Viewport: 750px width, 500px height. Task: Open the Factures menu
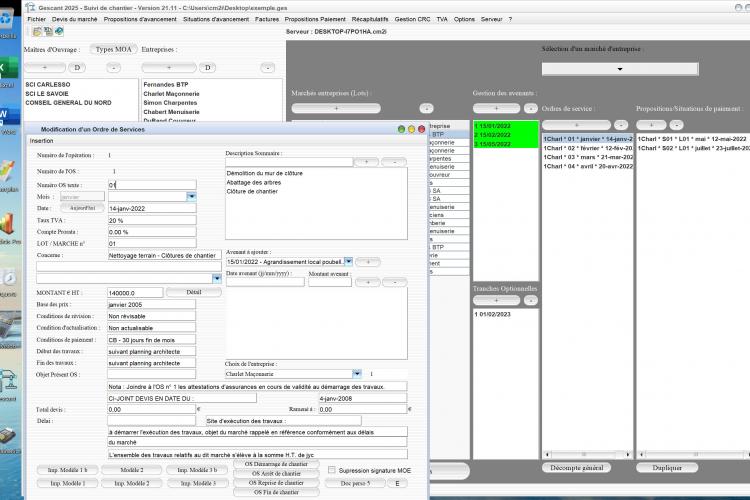click(x=267, y=19)
